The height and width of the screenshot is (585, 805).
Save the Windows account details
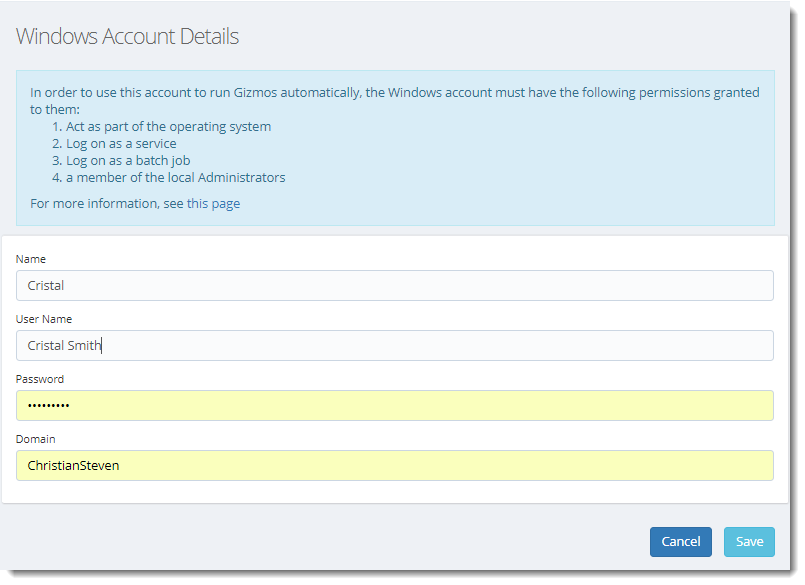pyautogui.click(x=749, y=542)
